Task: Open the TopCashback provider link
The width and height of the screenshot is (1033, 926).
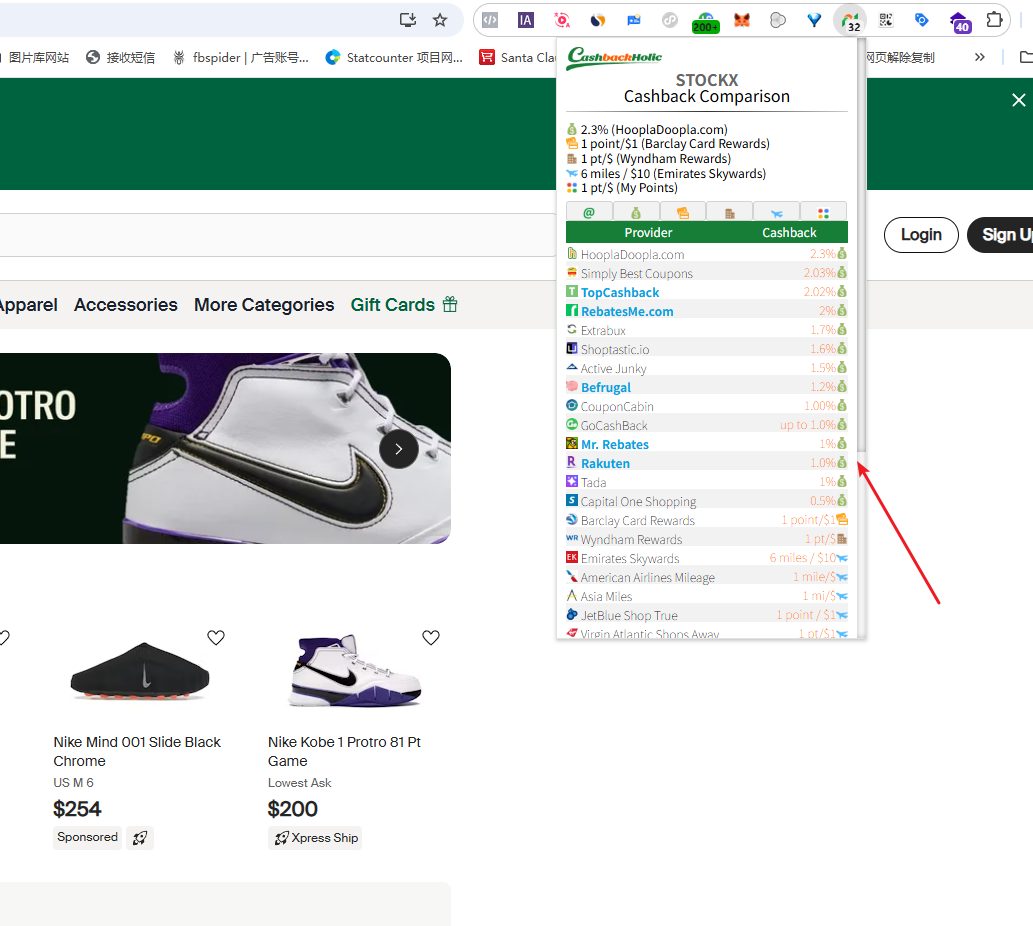Action: (620, 293)
